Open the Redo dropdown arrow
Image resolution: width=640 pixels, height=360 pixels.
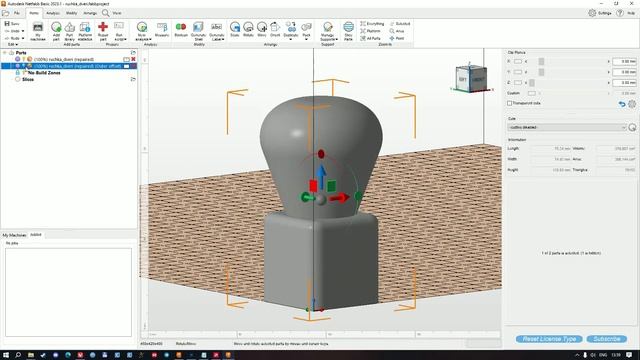tap(22, 38)
